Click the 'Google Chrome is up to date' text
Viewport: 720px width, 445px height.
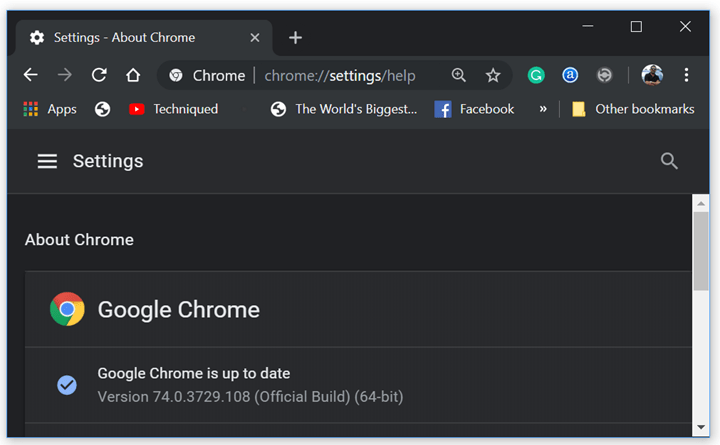[194, 373]
